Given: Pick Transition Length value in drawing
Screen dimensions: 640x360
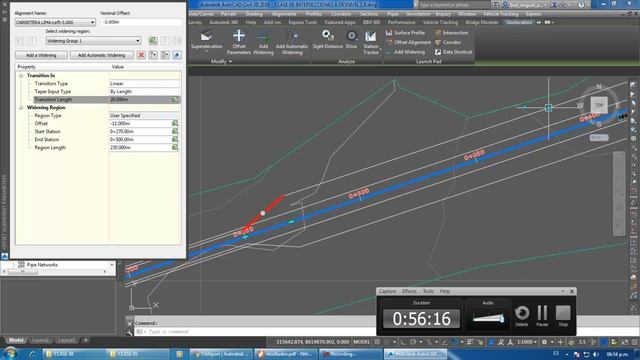Looking at the screenshot, I should [x=175, y=100].
